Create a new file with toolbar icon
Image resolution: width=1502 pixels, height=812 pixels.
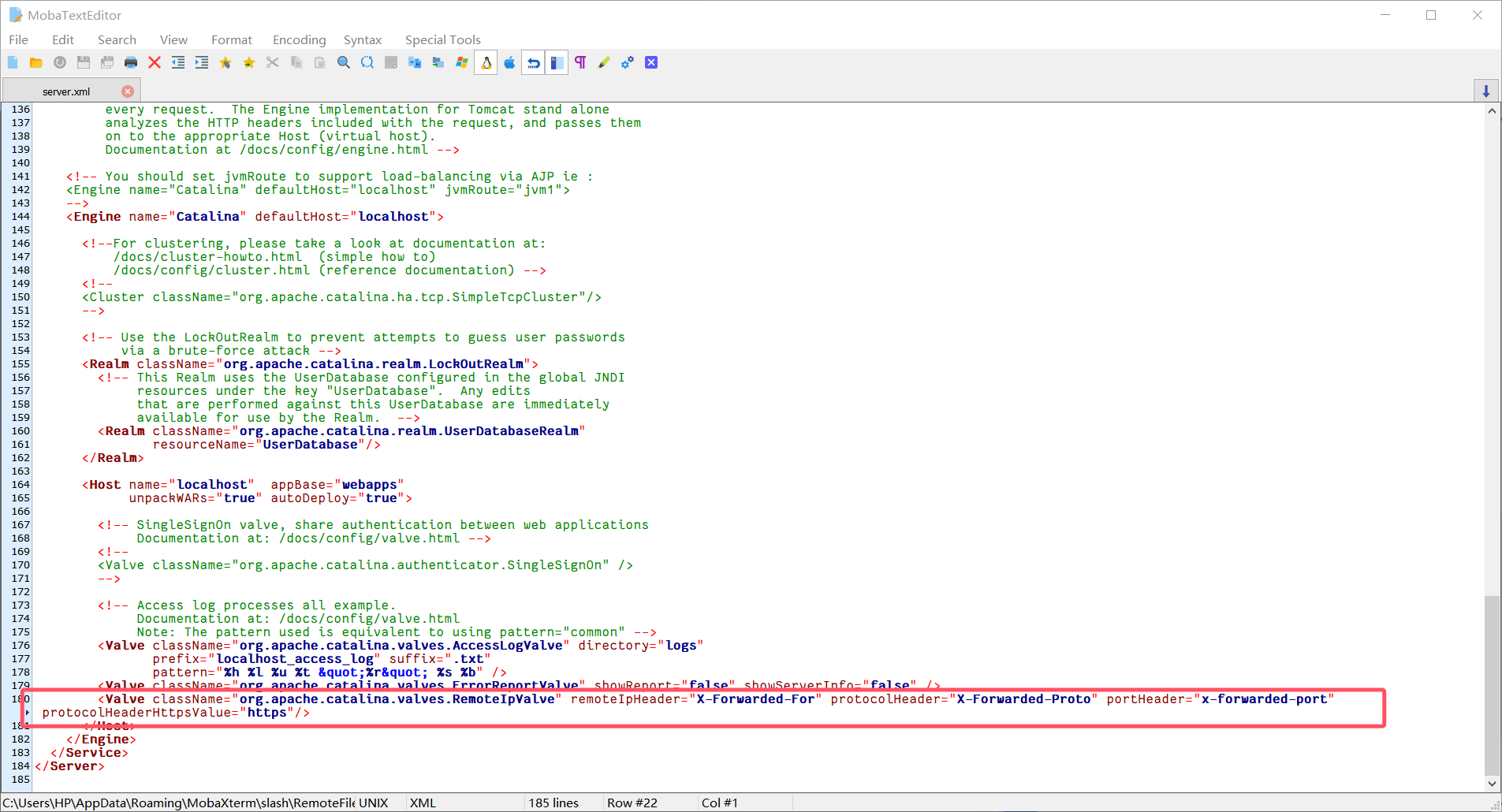[x=13, y=62]
